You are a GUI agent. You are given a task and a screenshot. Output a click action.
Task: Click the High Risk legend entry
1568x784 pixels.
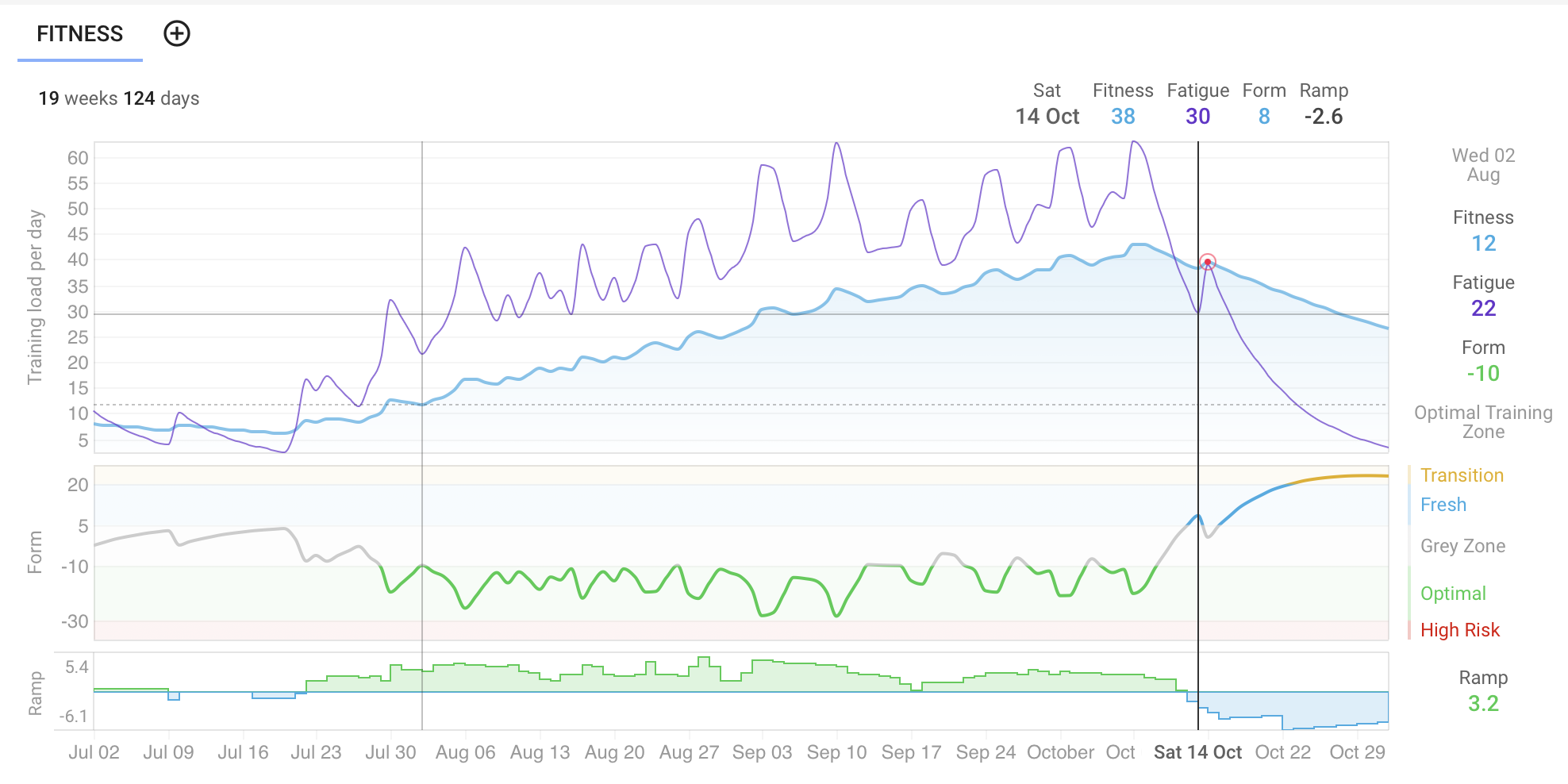click(1459, 630)
